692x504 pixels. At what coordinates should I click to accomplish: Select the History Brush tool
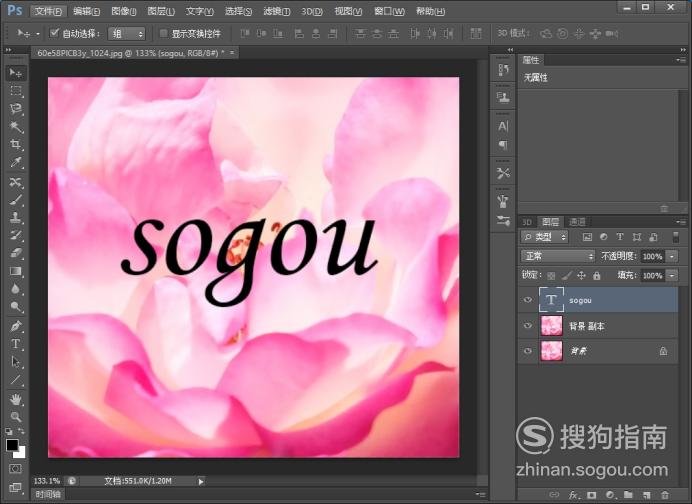tap(16, 235)
